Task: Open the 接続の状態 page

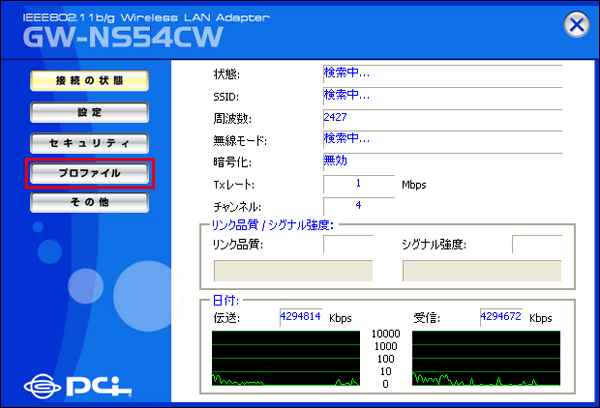Action: 89,80
